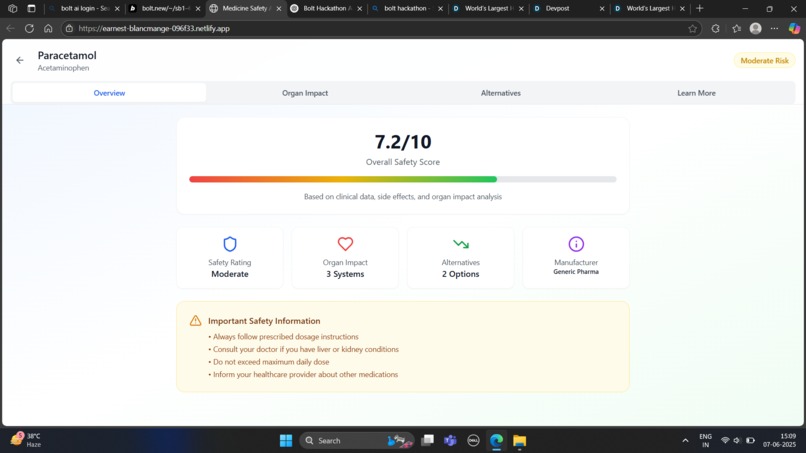The height and width of the screenshot is (453, 806).
Task: Click the browser back arrow button
Action: coord(10,29)
